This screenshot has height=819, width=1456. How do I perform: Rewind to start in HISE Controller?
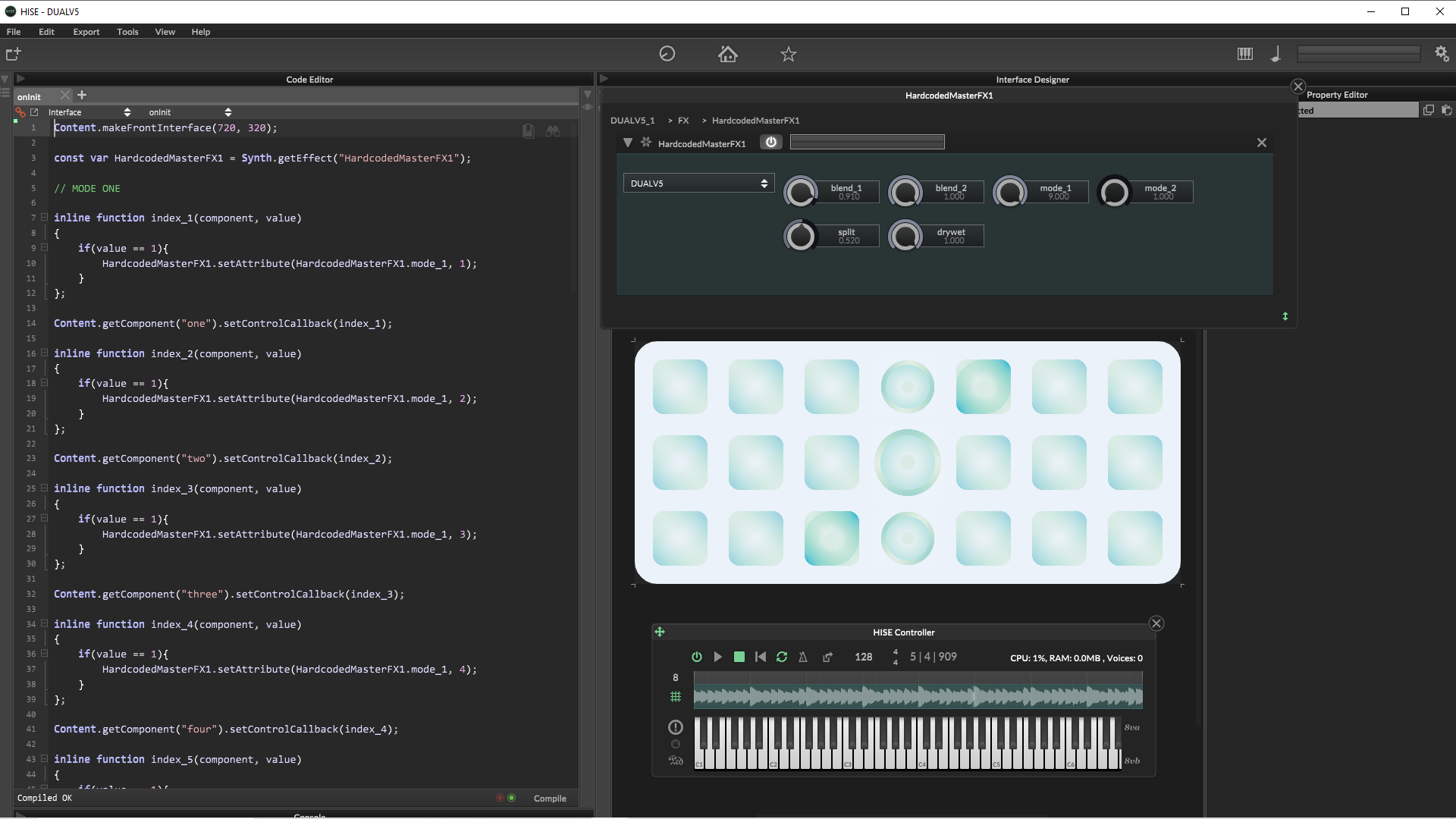[x=761, y=657]
